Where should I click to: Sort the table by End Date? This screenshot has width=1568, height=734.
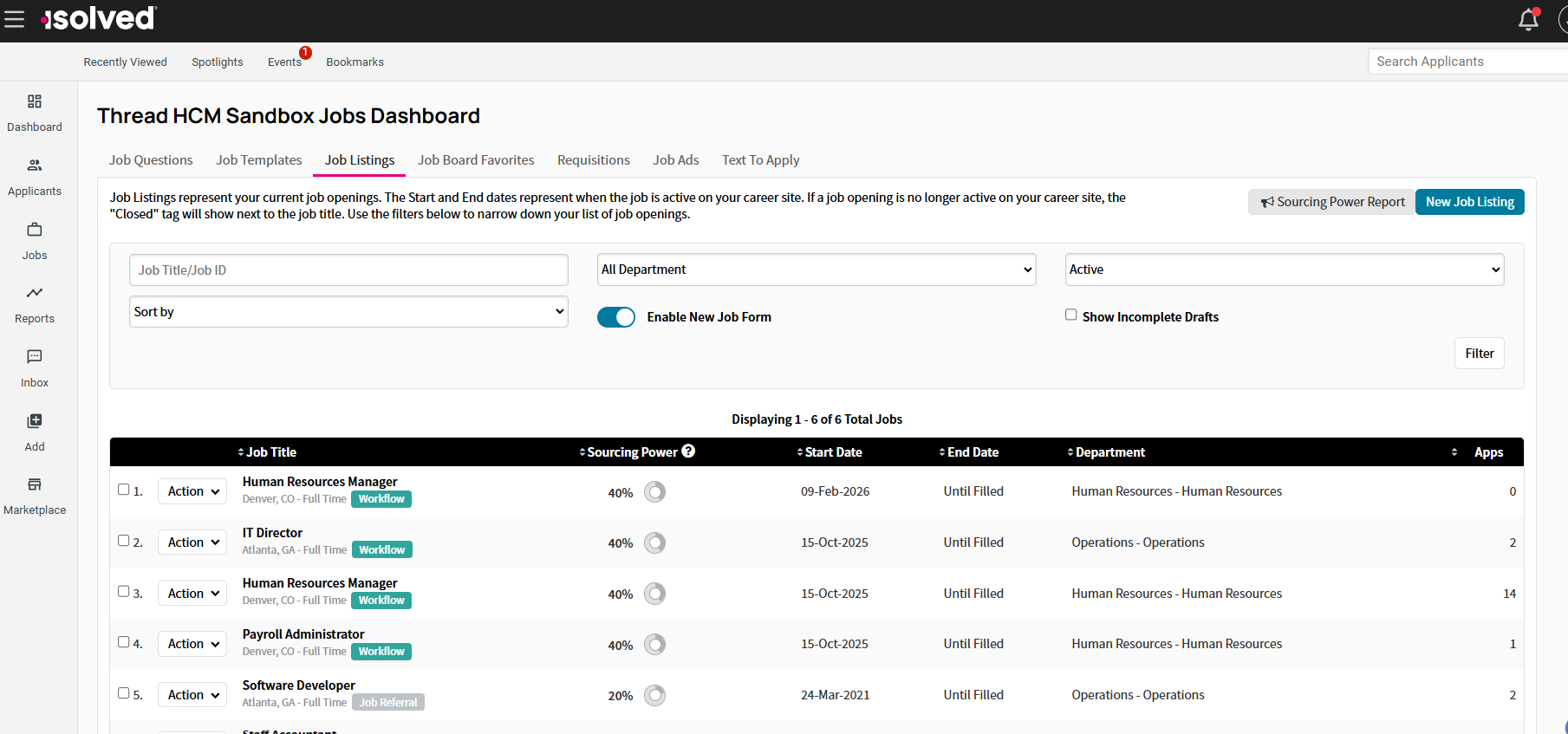click(968, 452)
